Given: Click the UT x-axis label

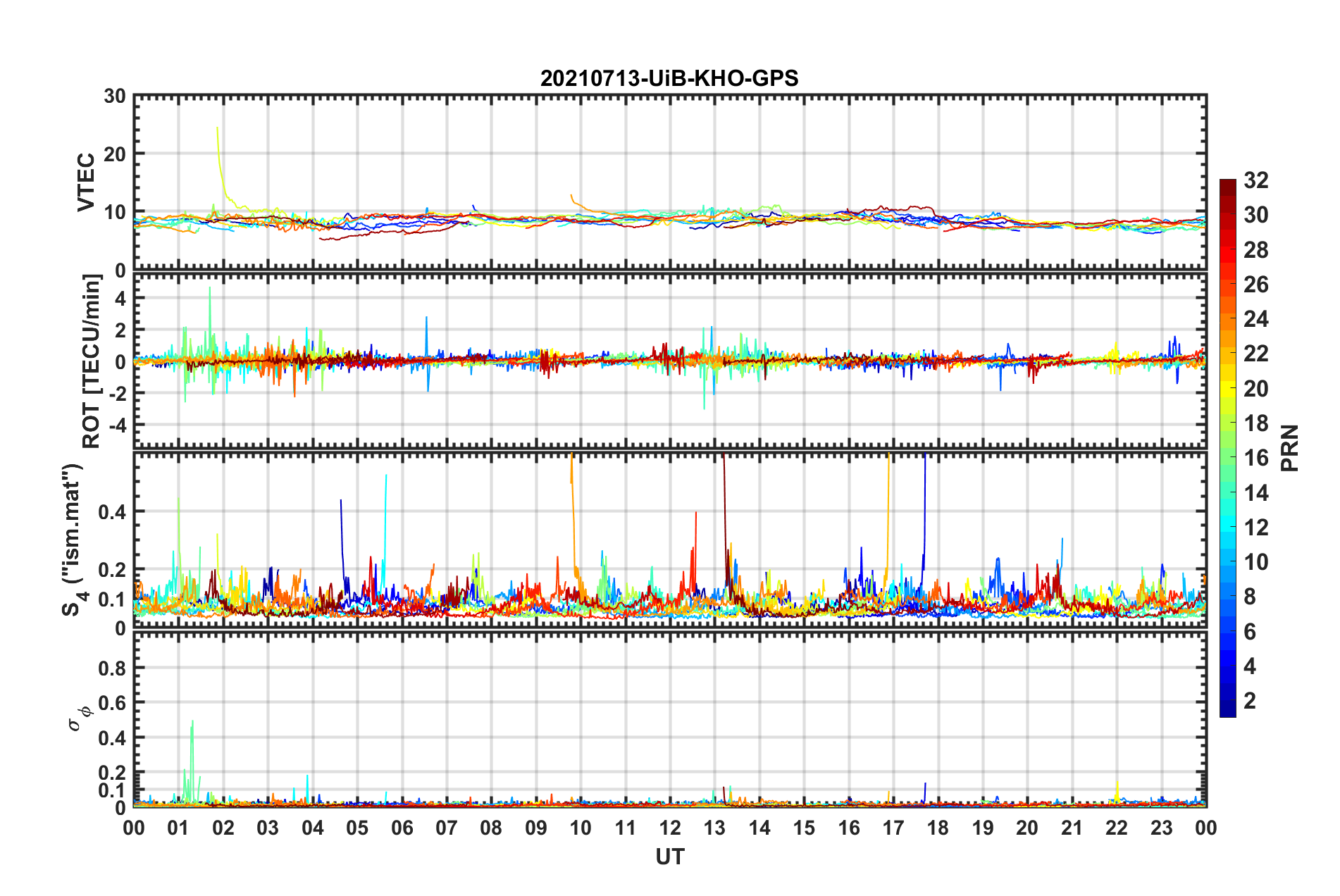Looking at the screenshot, I should tap(670, 857).
